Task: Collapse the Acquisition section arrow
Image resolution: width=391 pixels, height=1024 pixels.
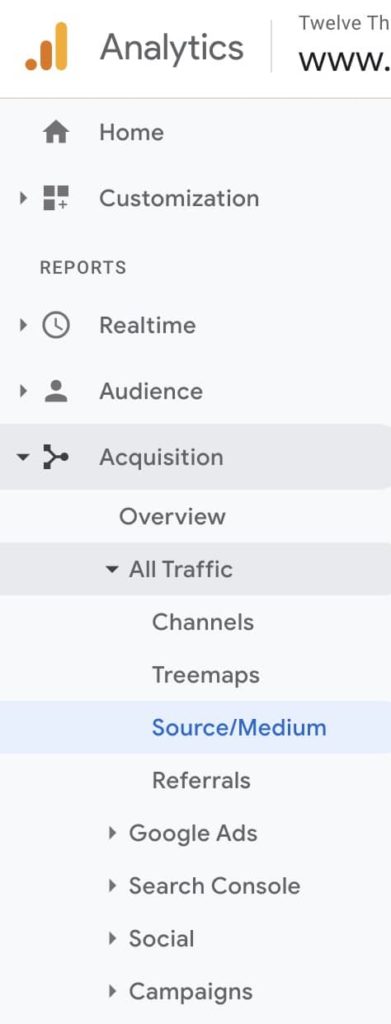Action: point(23,457)
